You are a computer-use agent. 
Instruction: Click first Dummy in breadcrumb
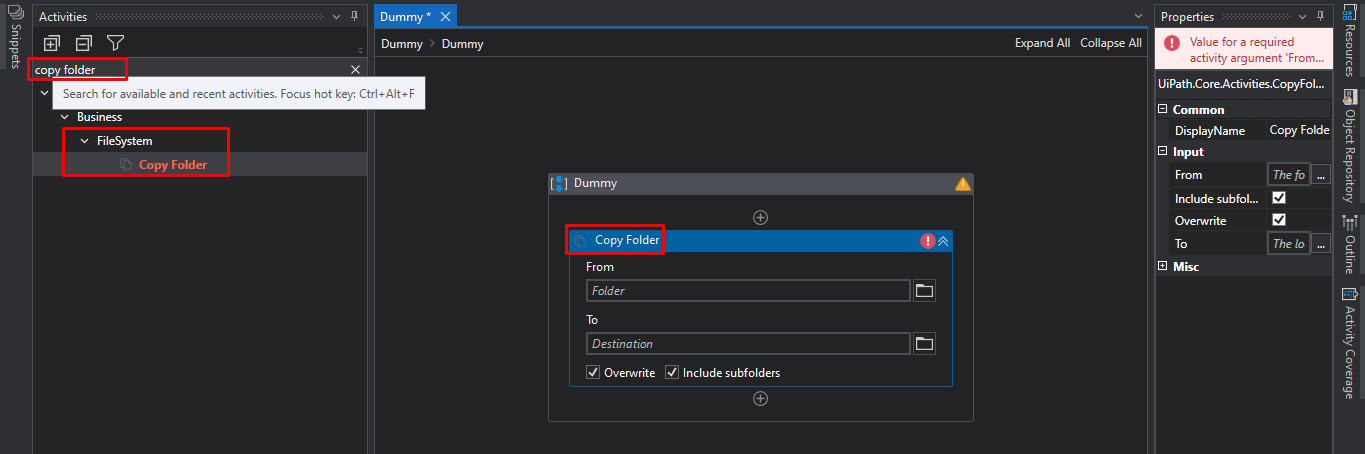402,43
